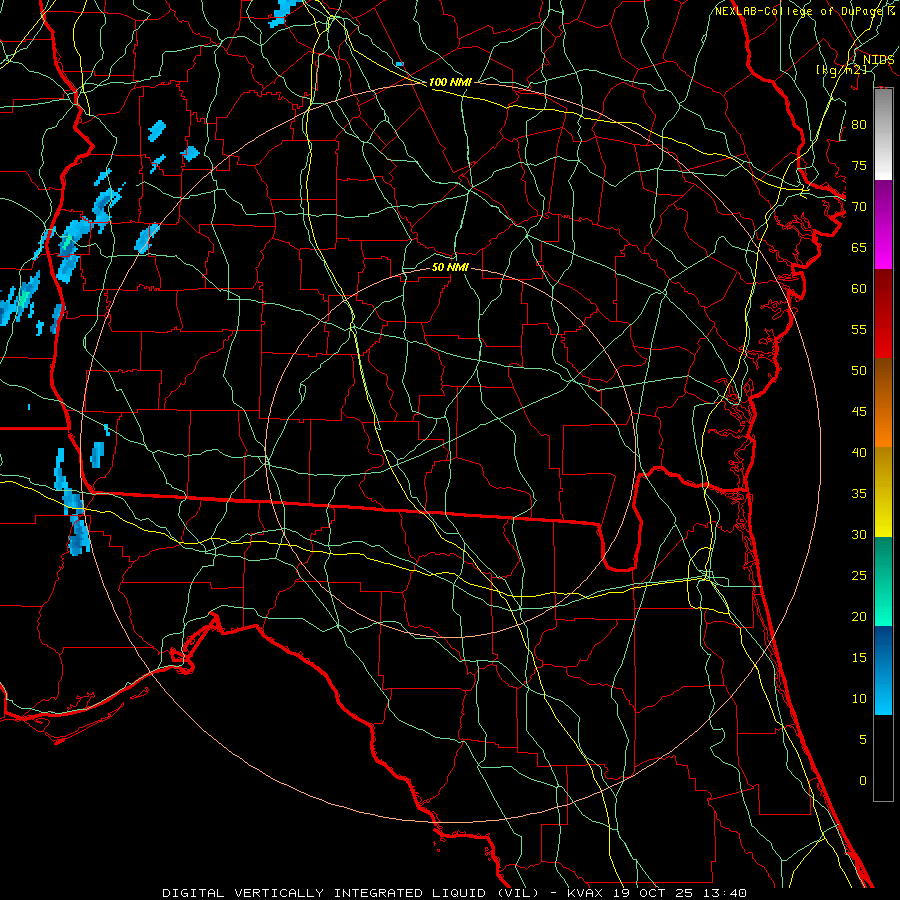The image size is (900, 900).
Task: Click the 25 value on the scale
Action: pos(859,576)
